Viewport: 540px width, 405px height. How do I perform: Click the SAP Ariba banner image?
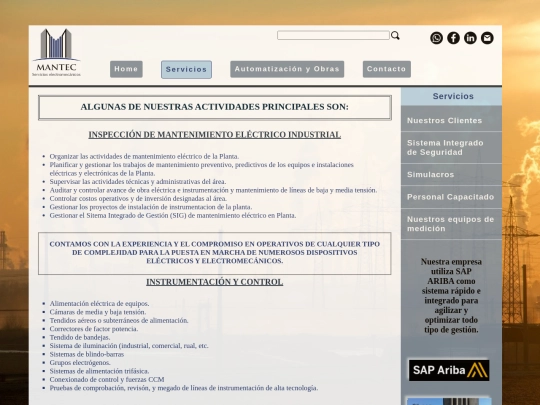point(449,370)
